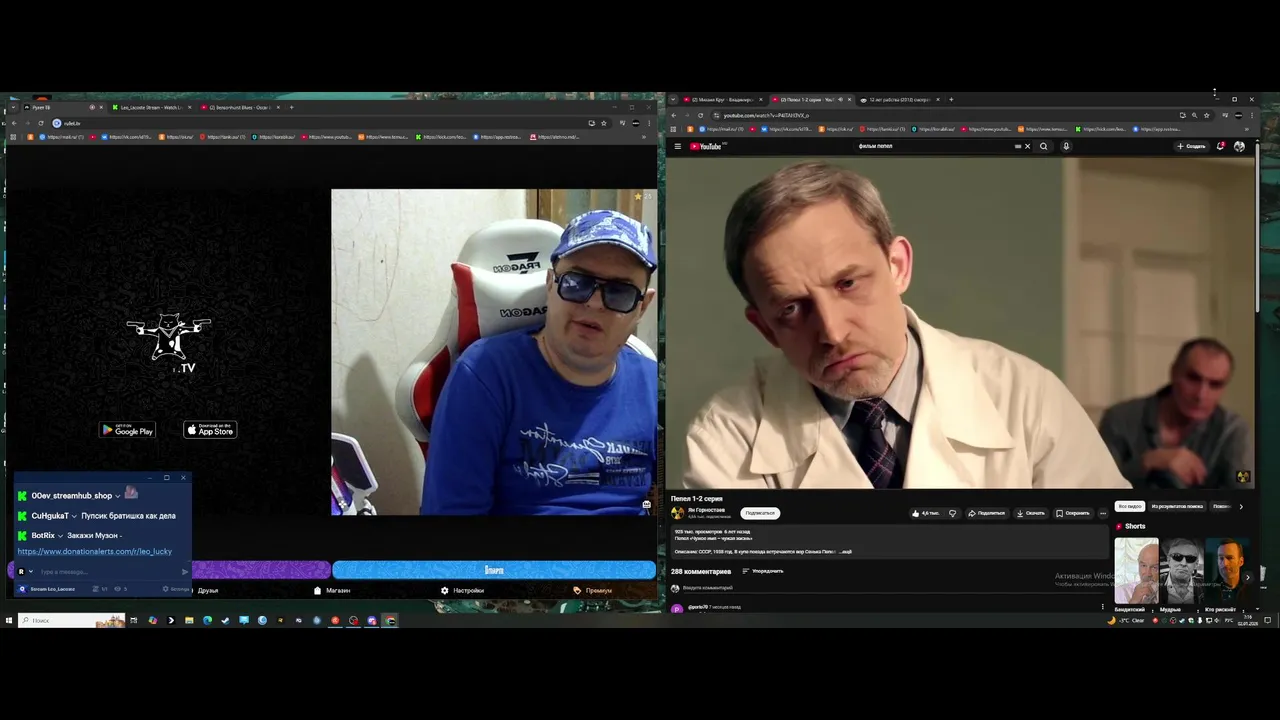This screenshot has width=1280, height=720.
Task: Dislike the video with the thumbs-down button
Action: click(952, 513)
